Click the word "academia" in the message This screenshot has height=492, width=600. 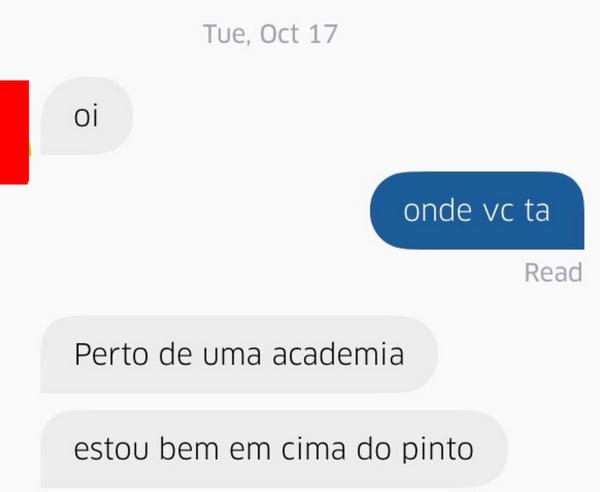pyautogui.click(x=338, y=354)
